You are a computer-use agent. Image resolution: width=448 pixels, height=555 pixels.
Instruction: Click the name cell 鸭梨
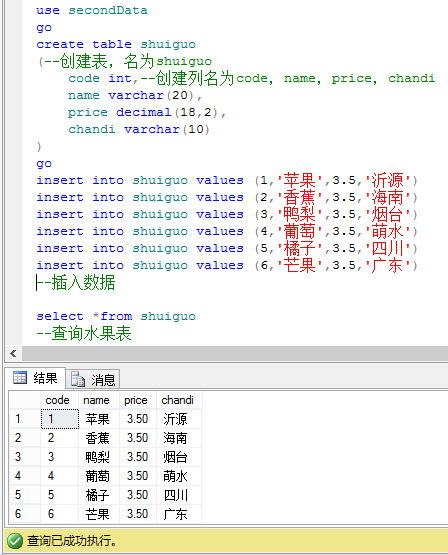tap(99, 457)
